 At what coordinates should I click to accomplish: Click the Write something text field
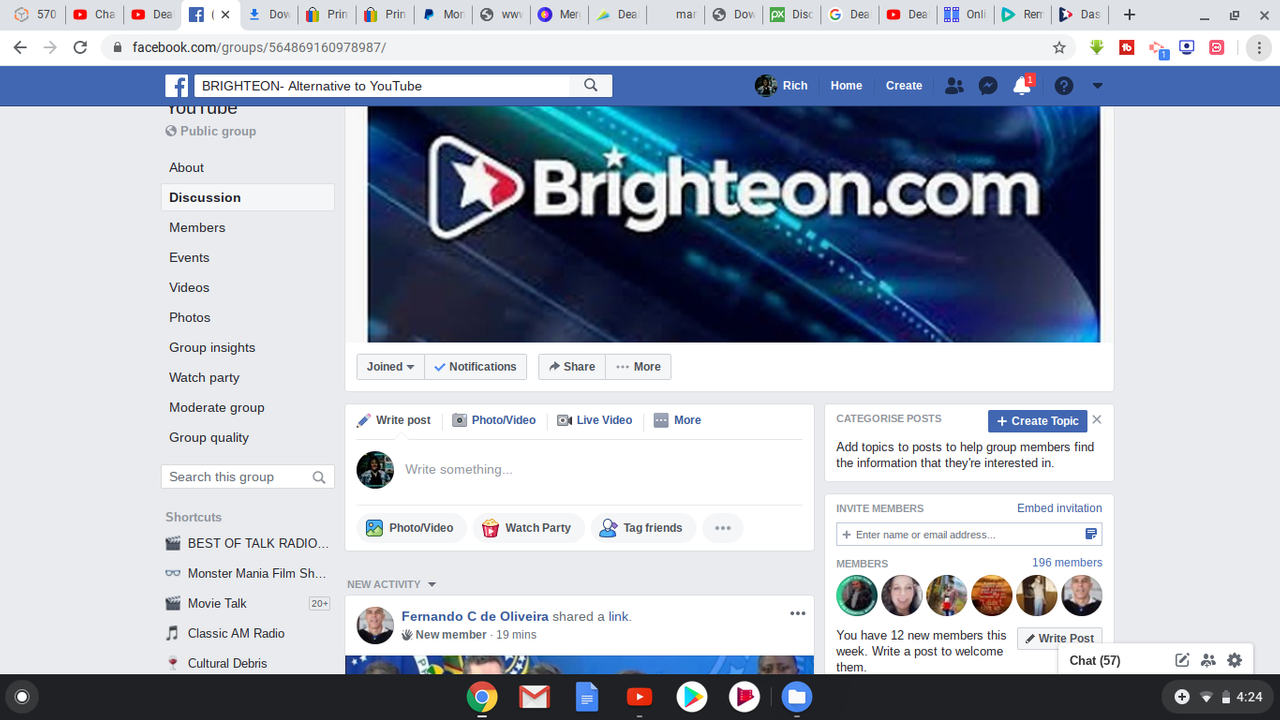(x=600, y=469)
